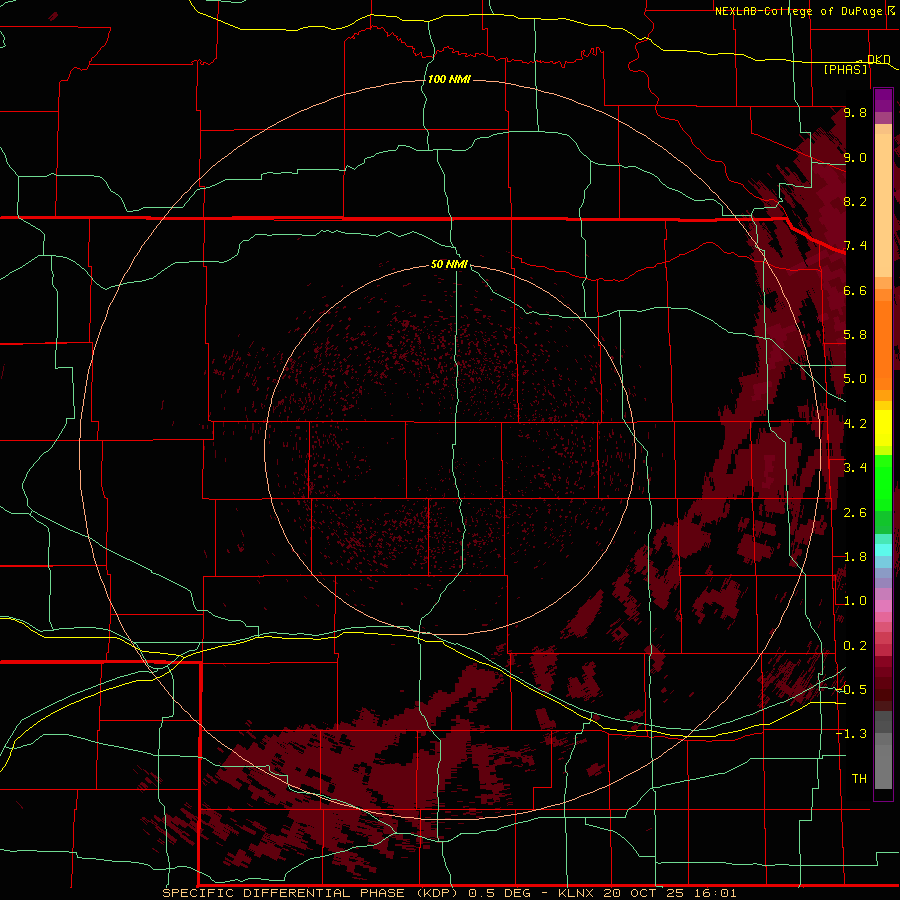Click the 1.8 value on the color scale
This screenshot has height=900, width=900.
click(x=855, y=557)
